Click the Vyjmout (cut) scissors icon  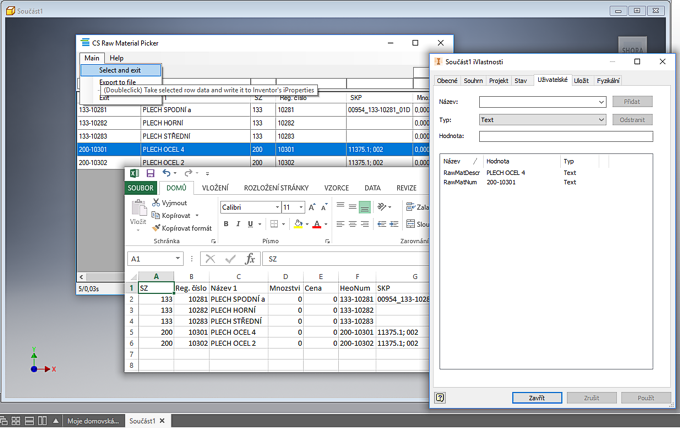pos(155,203)
